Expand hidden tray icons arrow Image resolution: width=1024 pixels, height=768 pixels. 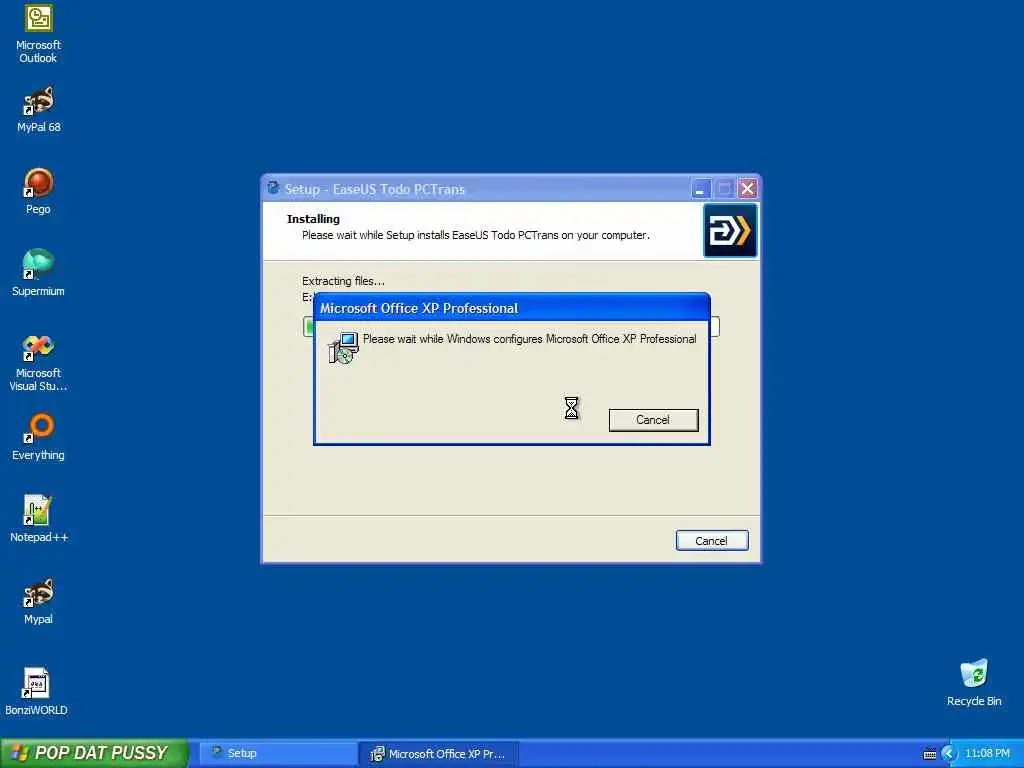pos(949,754)
